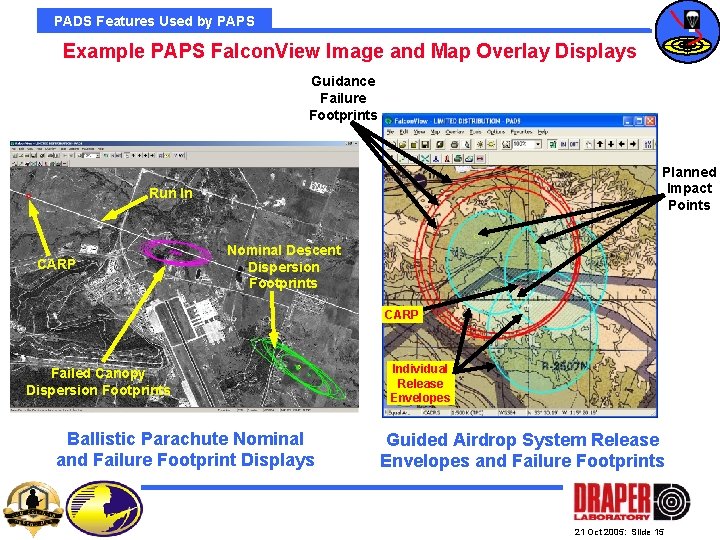The image size is (720, 540).
Task: Click the Open folder toolbar icon
Action: coord(403,145)
